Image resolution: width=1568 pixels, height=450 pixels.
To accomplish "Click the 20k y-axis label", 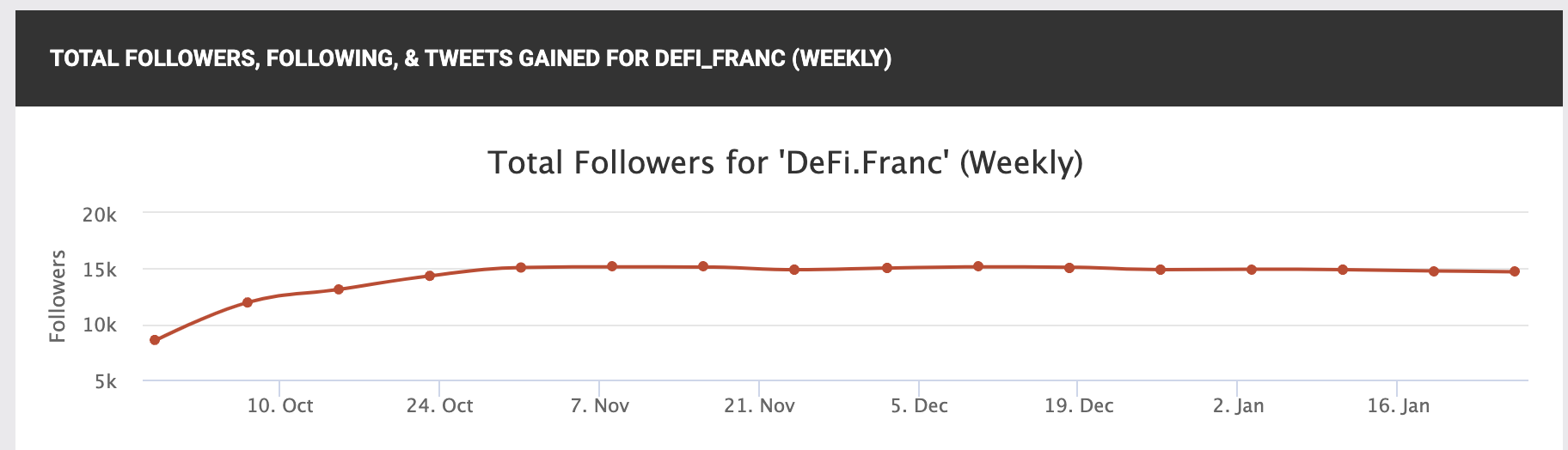I will click(x=99, y=216).
